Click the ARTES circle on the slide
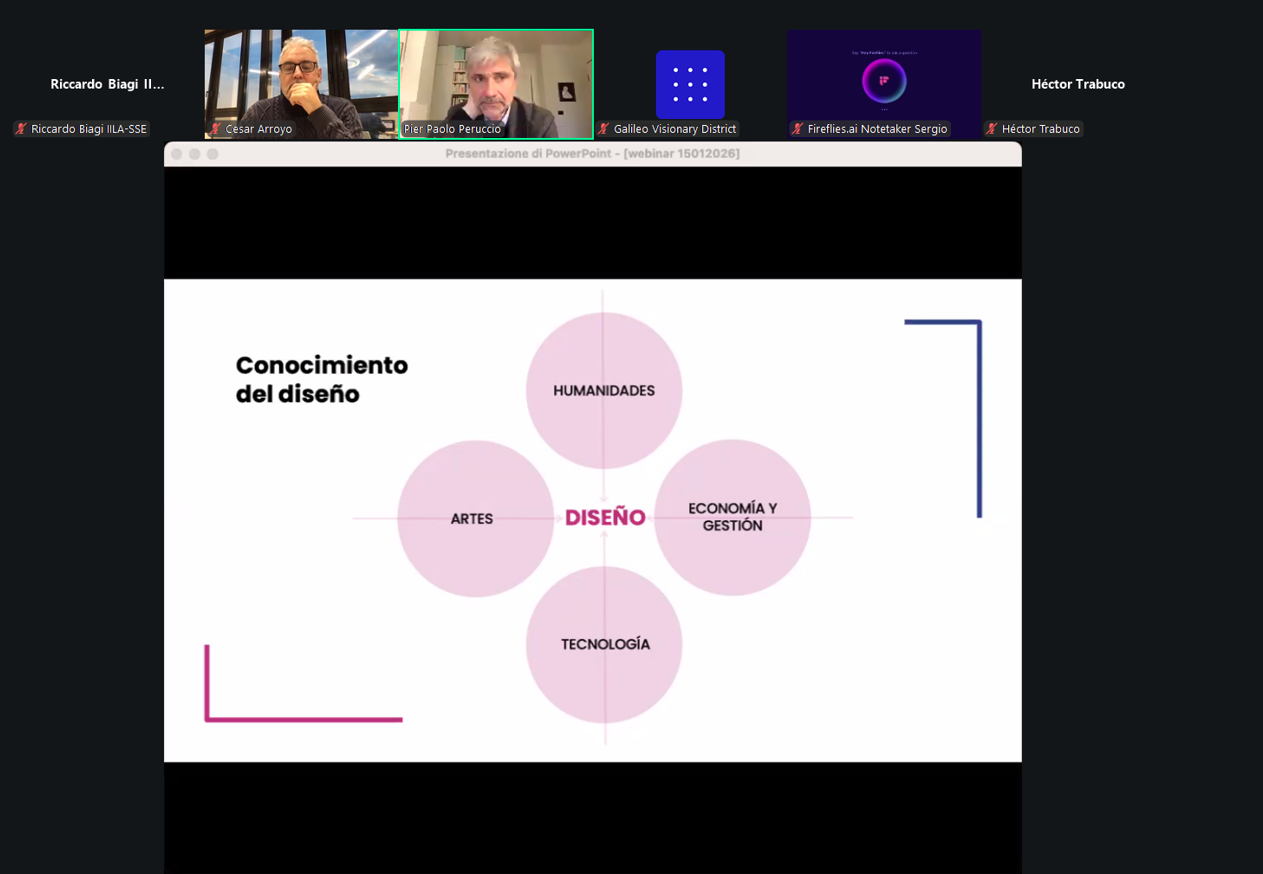1263x874 pixels. 474,518
